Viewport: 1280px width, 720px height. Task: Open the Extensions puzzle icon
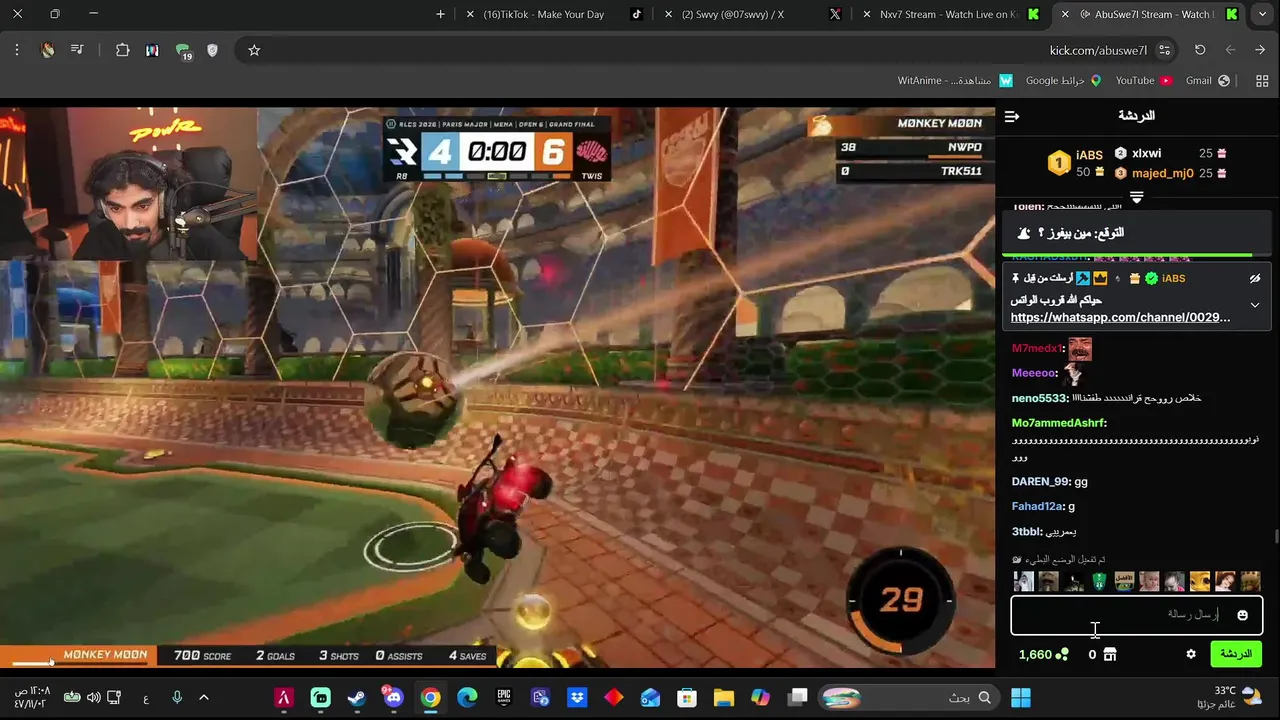coord(122,50)
